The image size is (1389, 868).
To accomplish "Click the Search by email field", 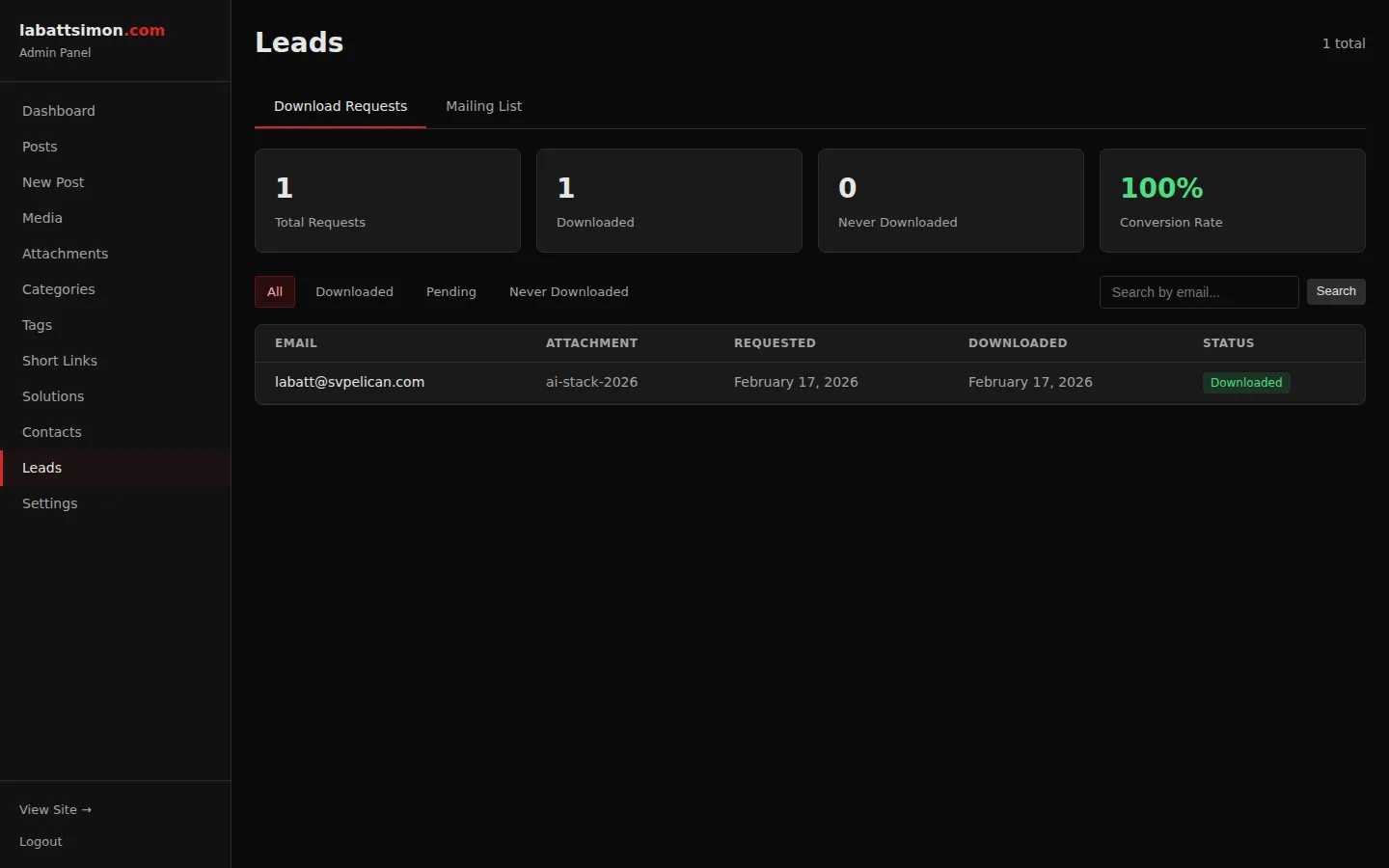I will 1198,292.
